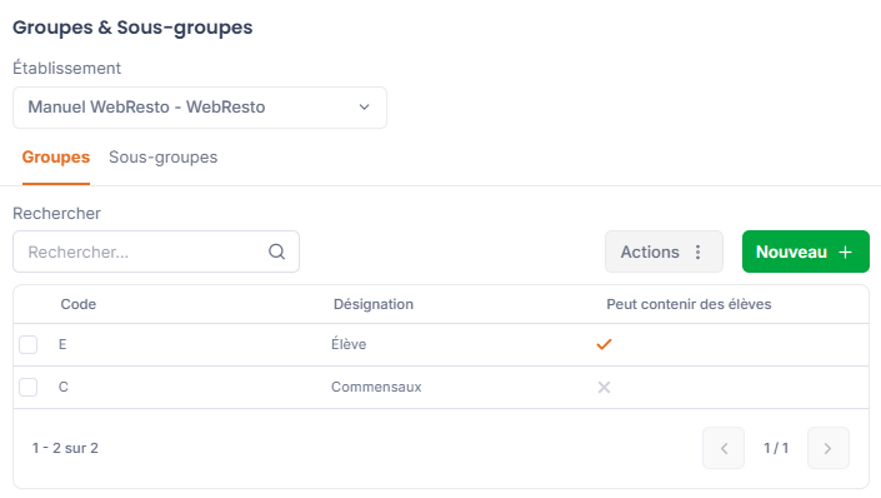Click the grey cross for Commensaux
The width and height of the screenshot is (881, 498).
tap(604, 387)
